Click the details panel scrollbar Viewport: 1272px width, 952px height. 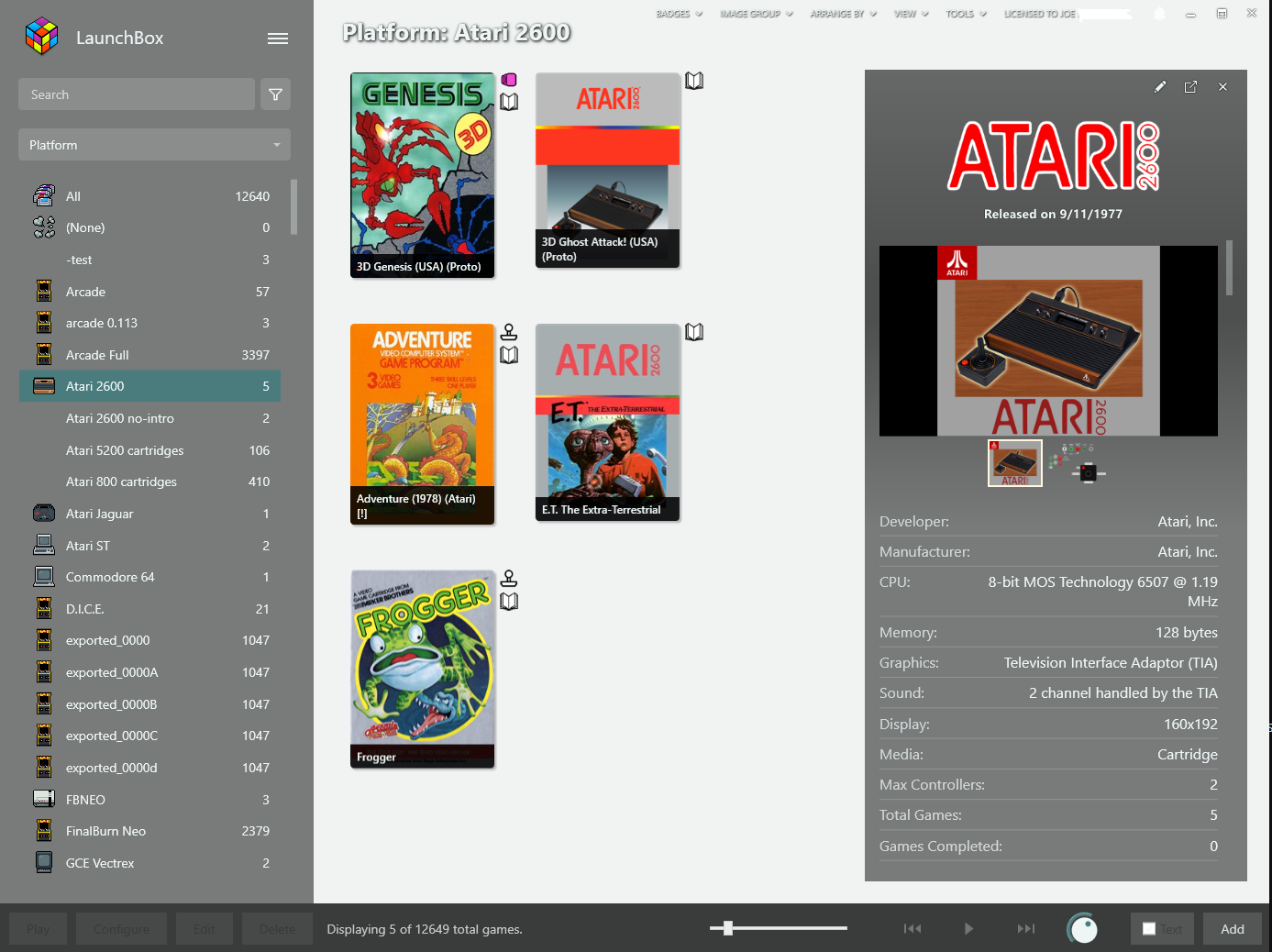(1229, 268)
